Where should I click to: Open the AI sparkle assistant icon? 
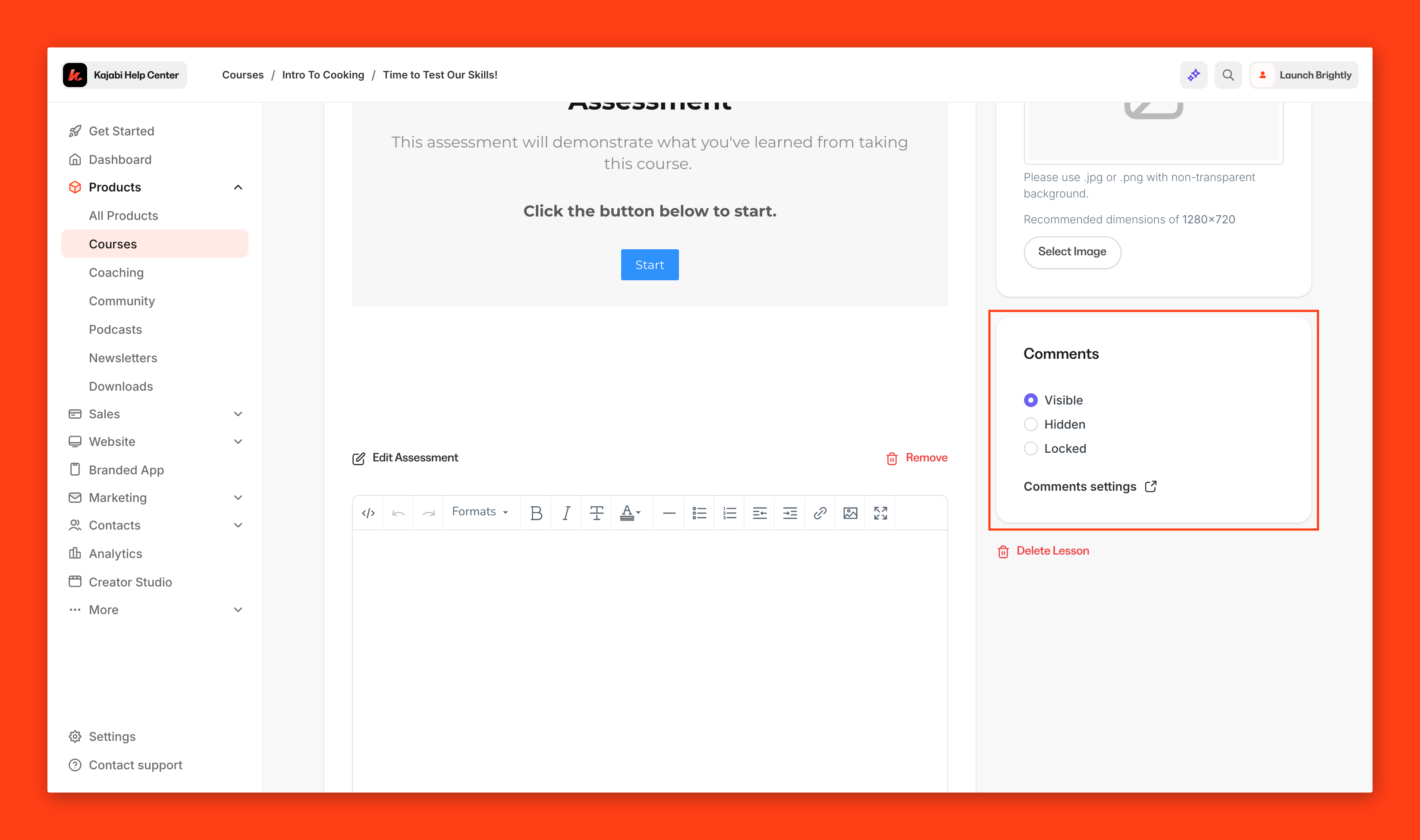click(1194, 75)
